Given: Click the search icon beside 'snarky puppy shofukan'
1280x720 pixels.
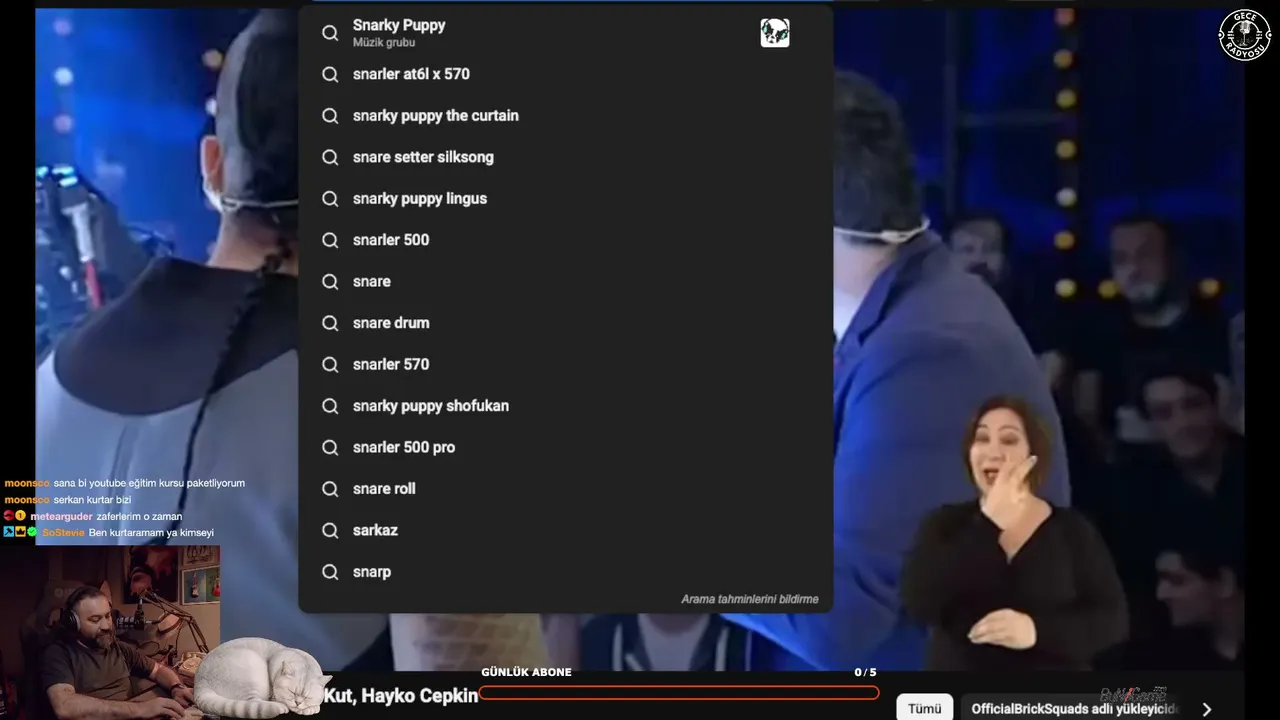Looking at the screenshot, I should click(x=330, y=406).
